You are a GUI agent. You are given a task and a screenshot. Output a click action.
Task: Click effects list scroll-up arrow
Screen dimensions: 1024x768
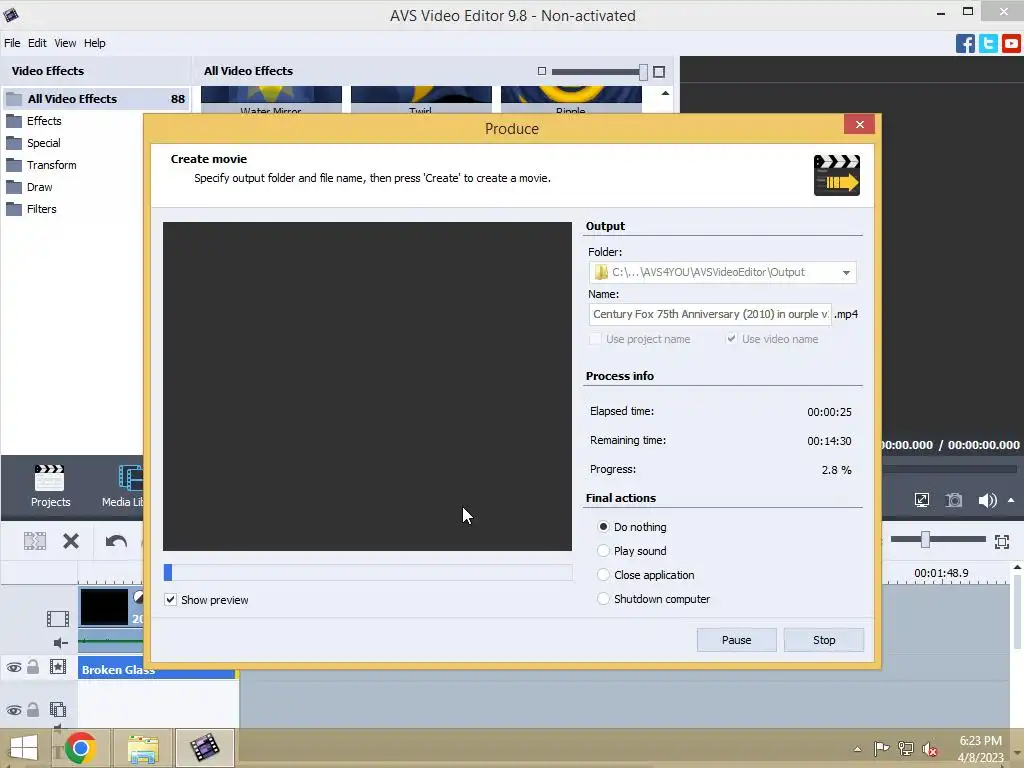click(x=665, y=93)
